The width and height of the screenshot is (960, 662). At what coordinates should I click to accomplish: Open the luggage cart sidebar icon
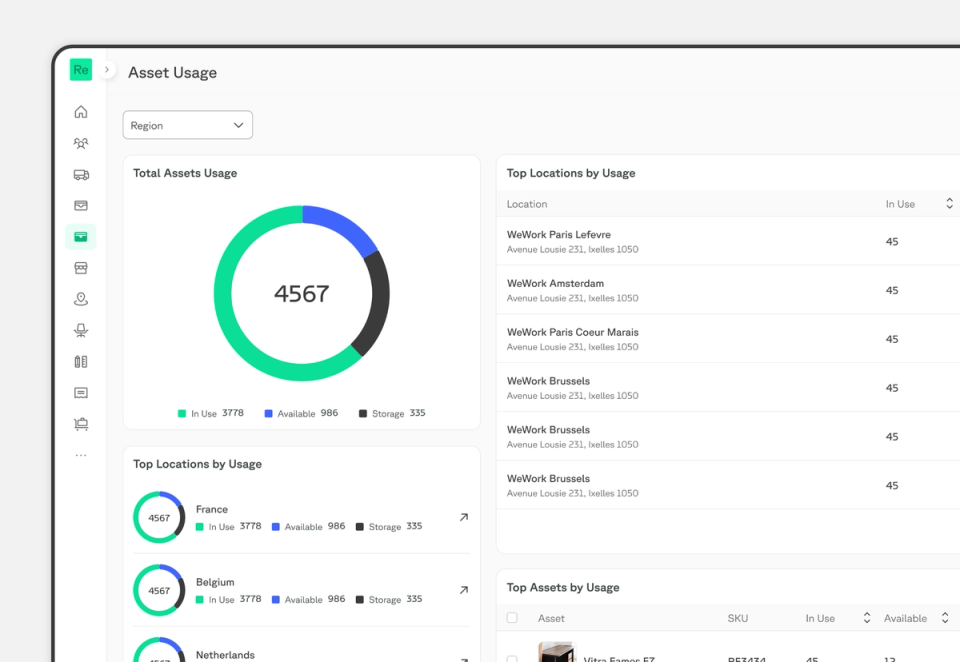81,424
